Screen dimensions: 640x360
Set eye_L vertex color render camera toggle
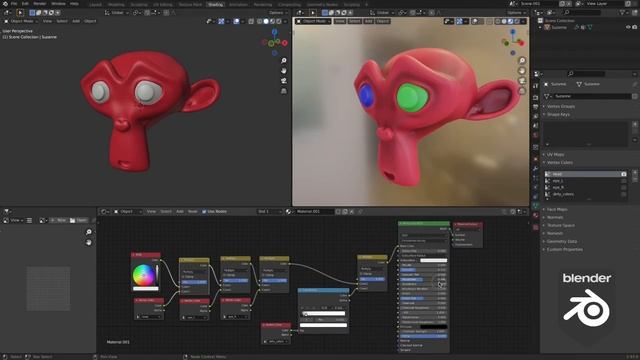click(x=624, y=181)
